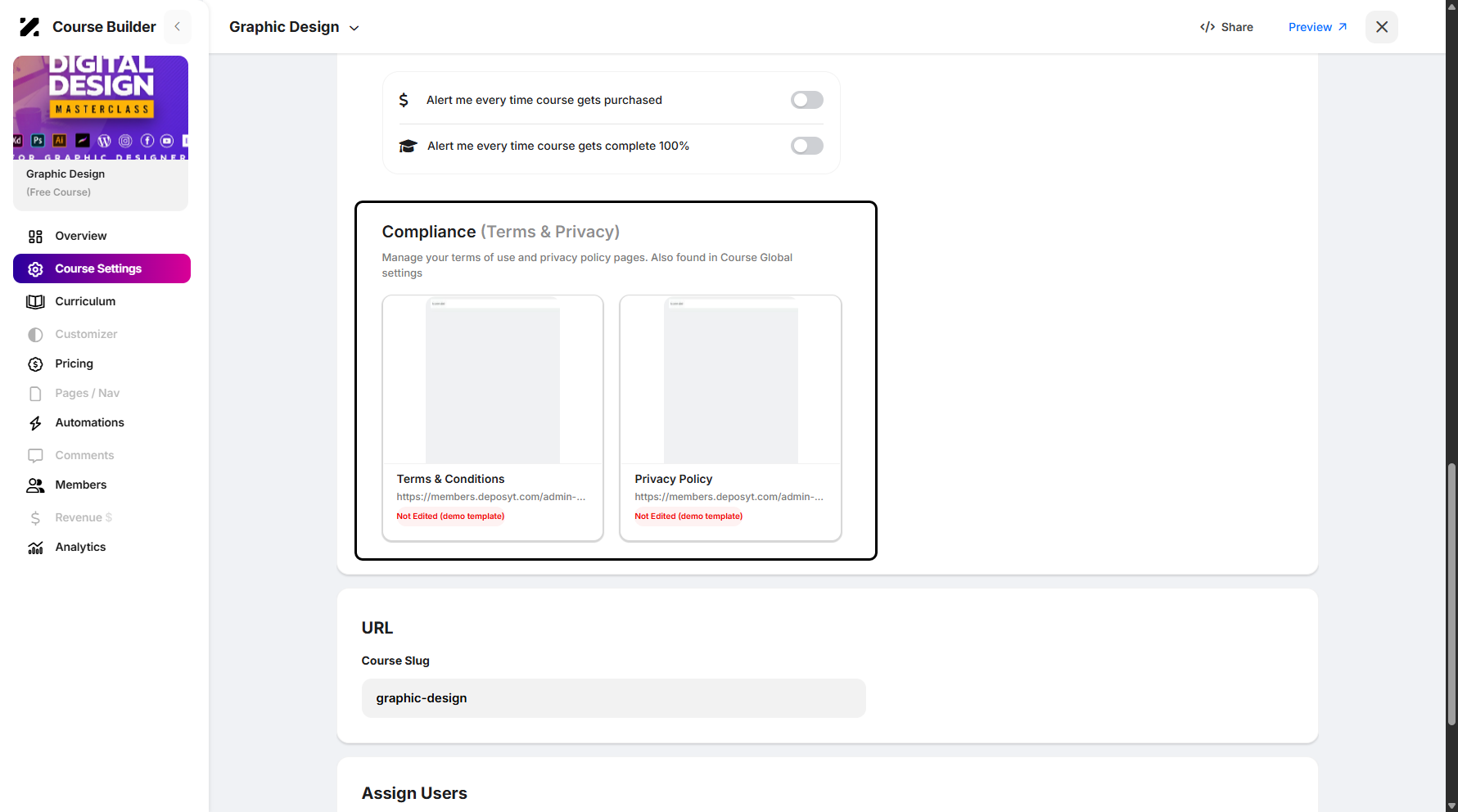1458x812 pixels.
Task: Click the Course Slug input field
Action: coord(613,698)
